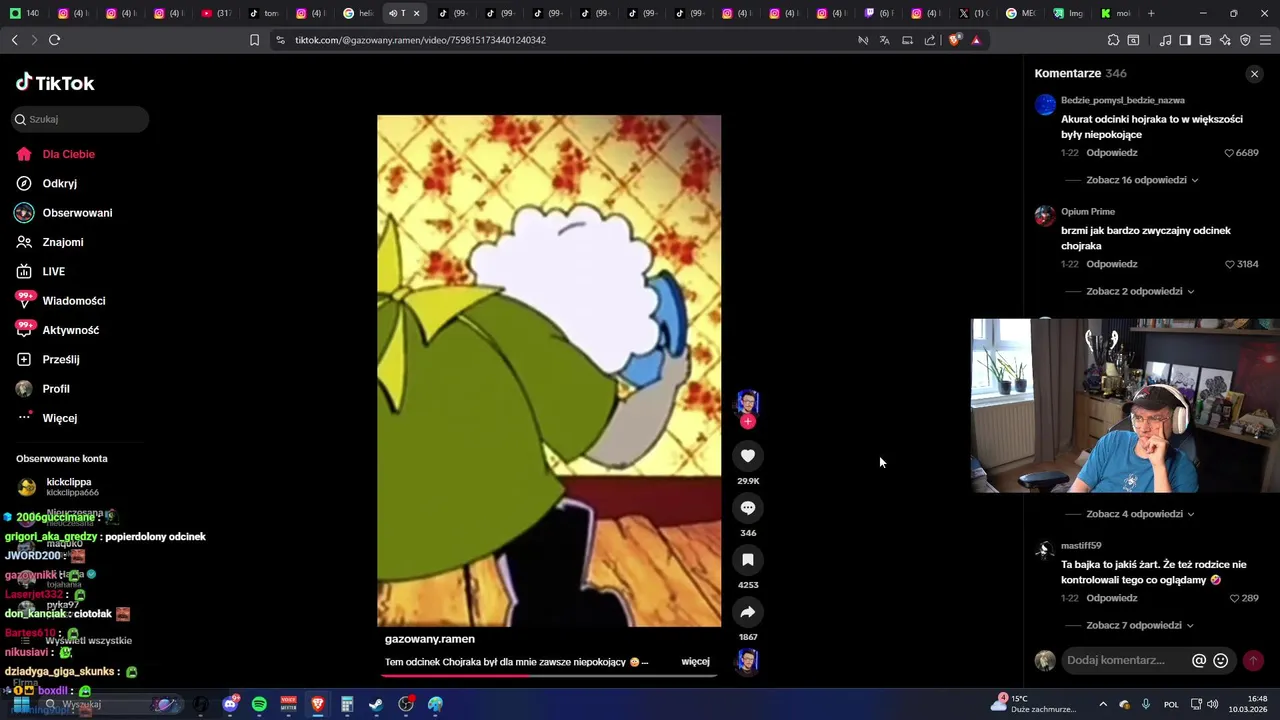Toggle the microphone icon in system tray
This screenshot has height=720, width=1280.
click(x=1145, y=704)
